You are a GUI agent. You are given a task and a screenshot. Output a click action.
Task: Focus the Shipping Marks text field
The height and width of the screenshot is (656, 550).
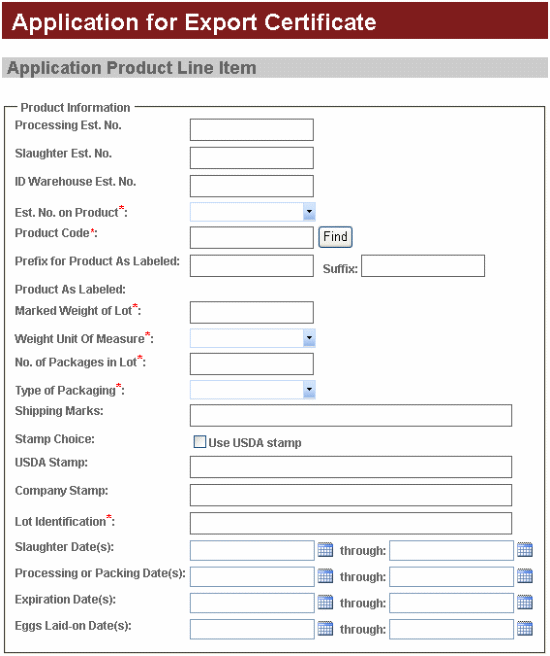[350, 415]
